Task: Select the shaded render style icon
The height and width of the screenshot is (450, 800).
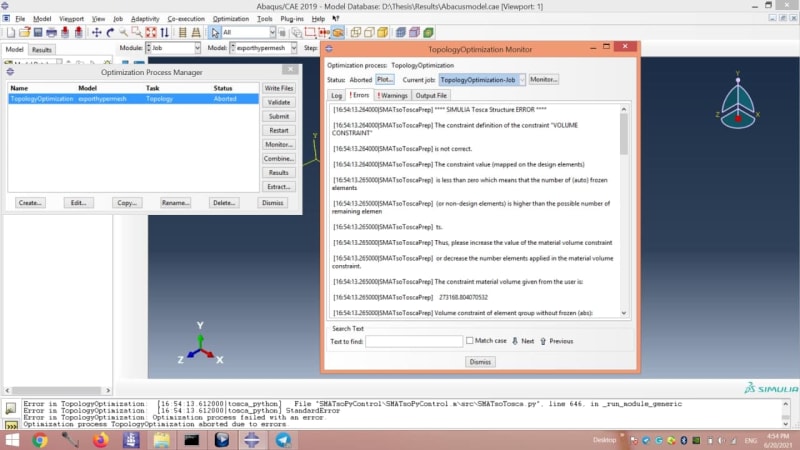Action: click(x=383, y=33)
